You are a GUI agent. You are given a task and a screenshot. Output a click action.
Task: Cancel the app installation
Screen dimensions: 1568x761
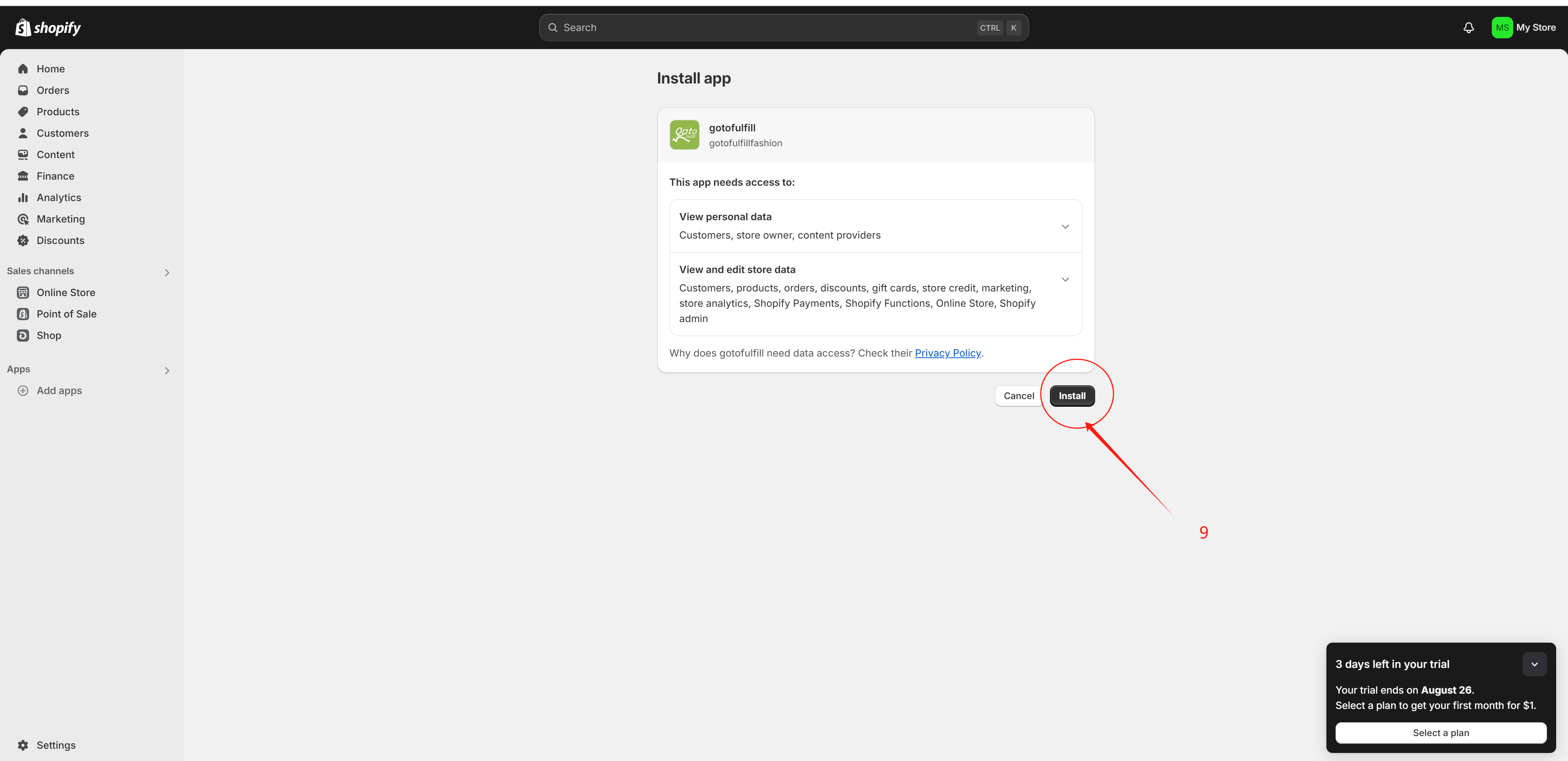(x=1019, y=396)
